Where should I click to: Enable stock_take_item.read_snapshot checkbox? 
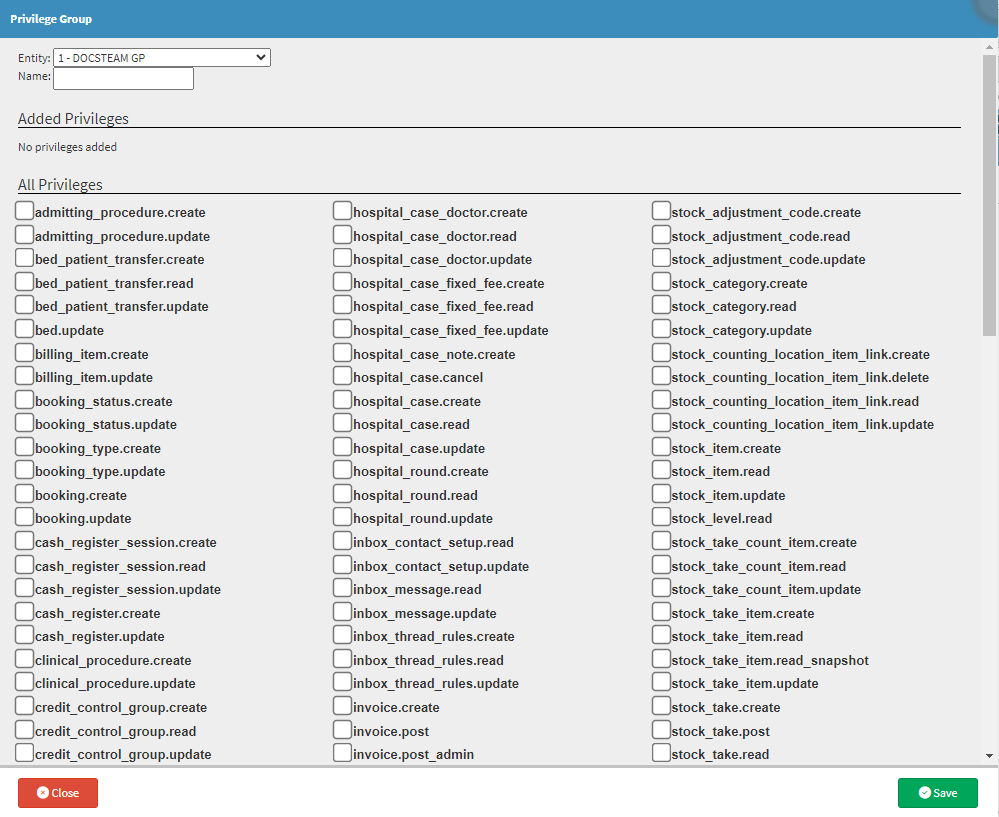point(661,659)
